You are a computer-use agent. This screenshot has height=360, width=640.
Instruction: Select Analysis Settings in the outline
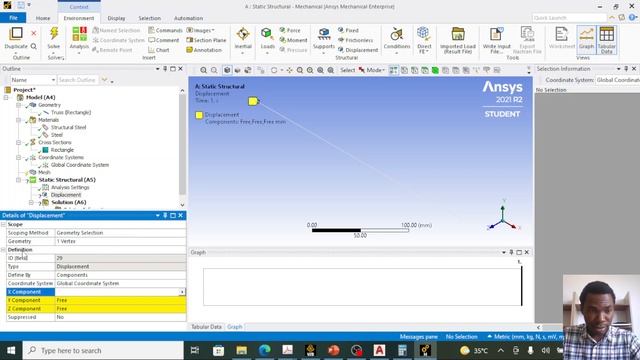coord(70,187)
